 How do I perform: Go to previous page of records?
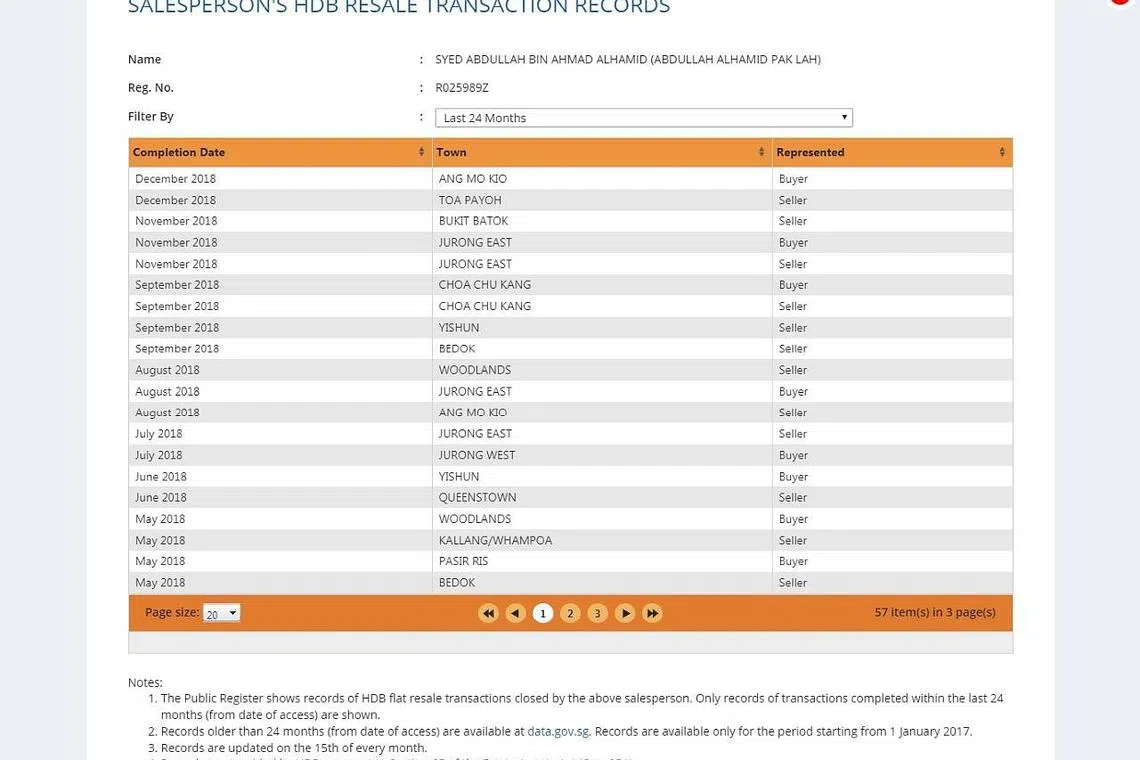click(x=515, y=613)
